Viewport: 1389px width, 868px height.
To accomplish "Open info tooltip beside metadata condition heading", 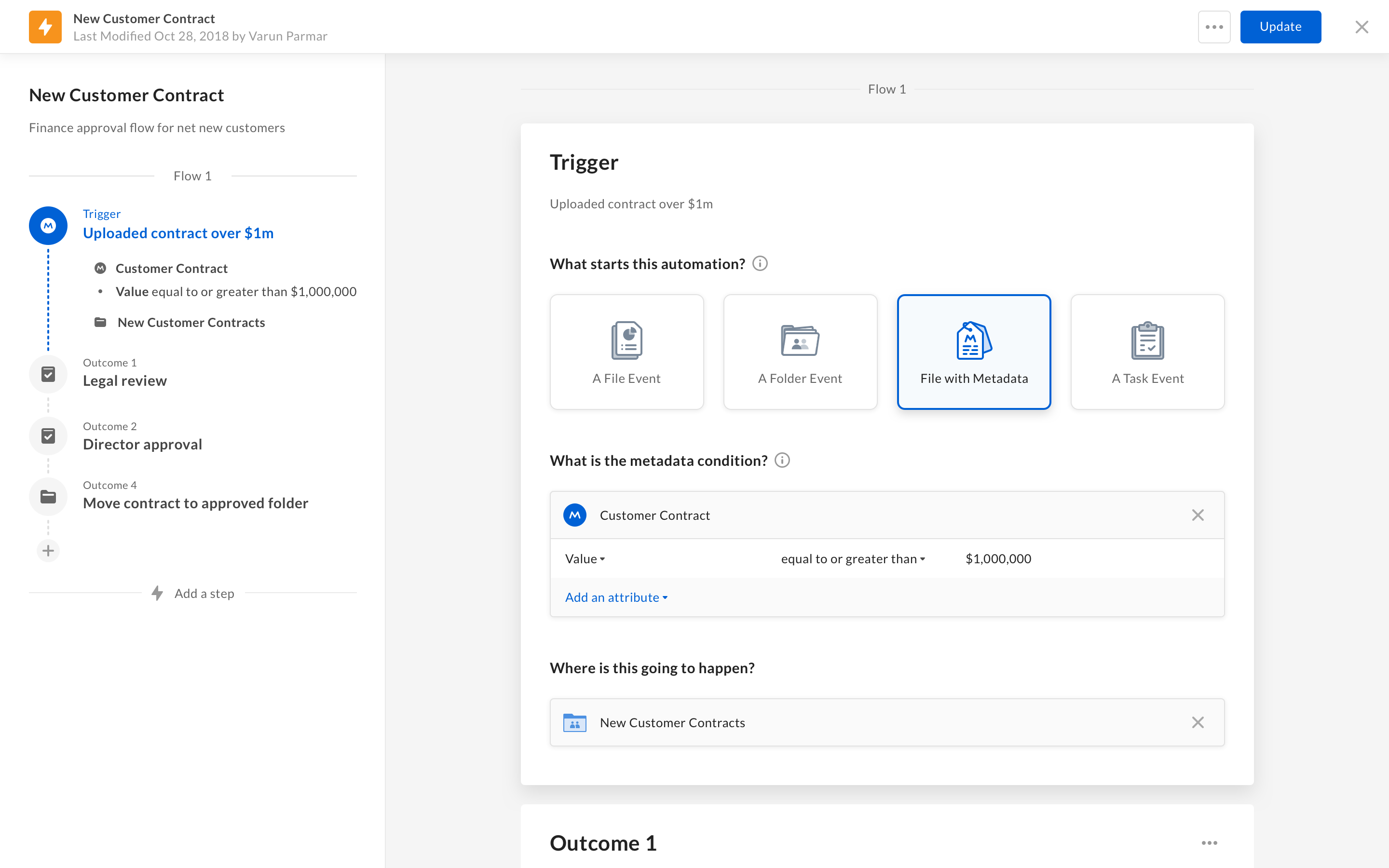I will [782, 461].
